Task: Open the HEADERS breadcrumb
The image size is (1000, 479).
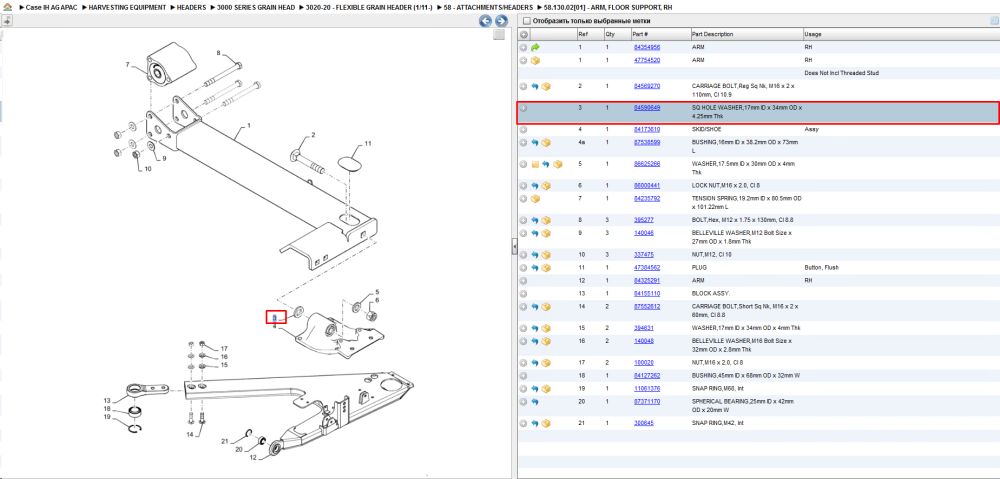Action: pos(192,8)
